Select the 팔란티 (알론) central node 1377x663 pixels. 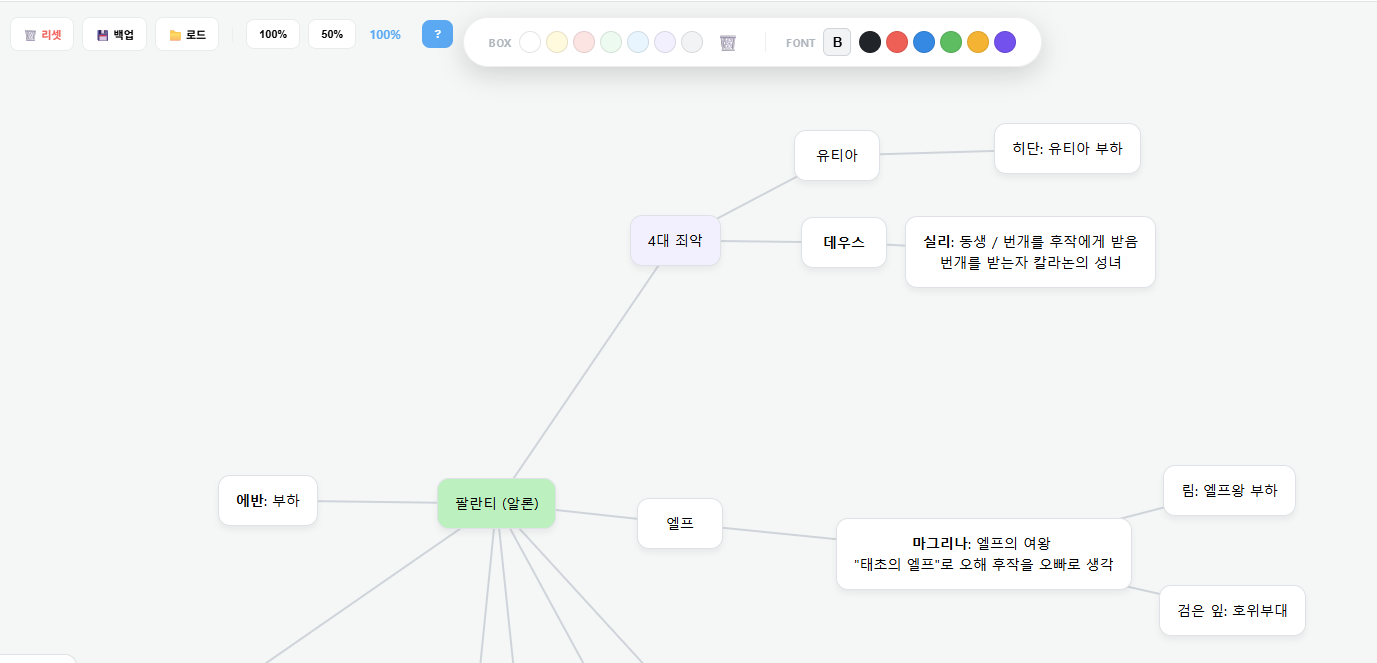click(x=496, y=503)
